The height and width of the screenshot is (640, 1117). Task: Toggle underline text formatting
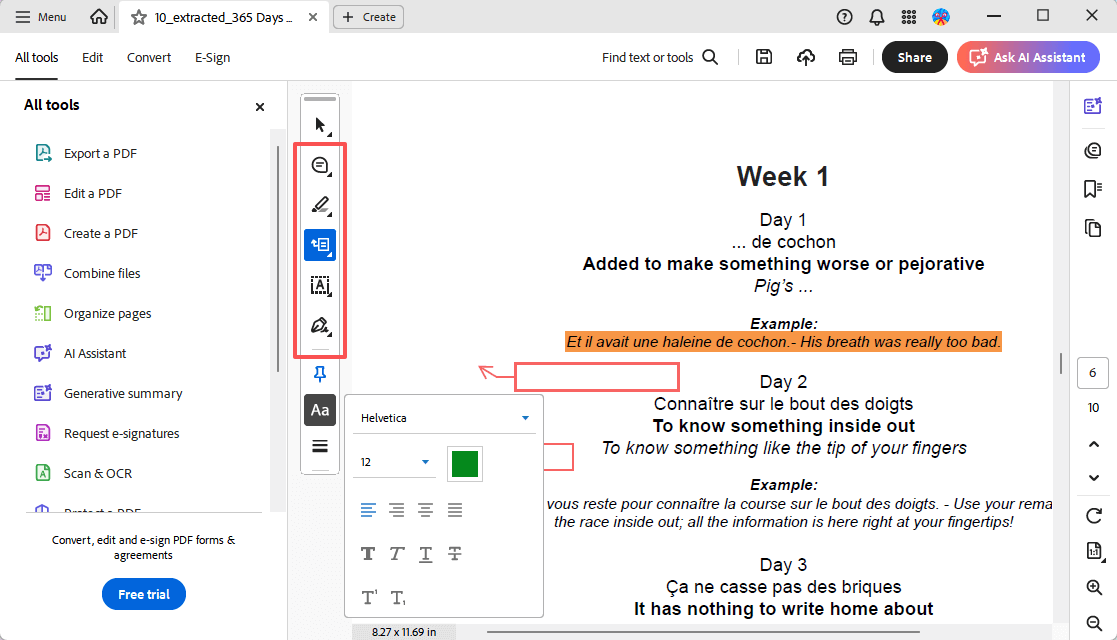pyautogui.click(x=425, y=553)
